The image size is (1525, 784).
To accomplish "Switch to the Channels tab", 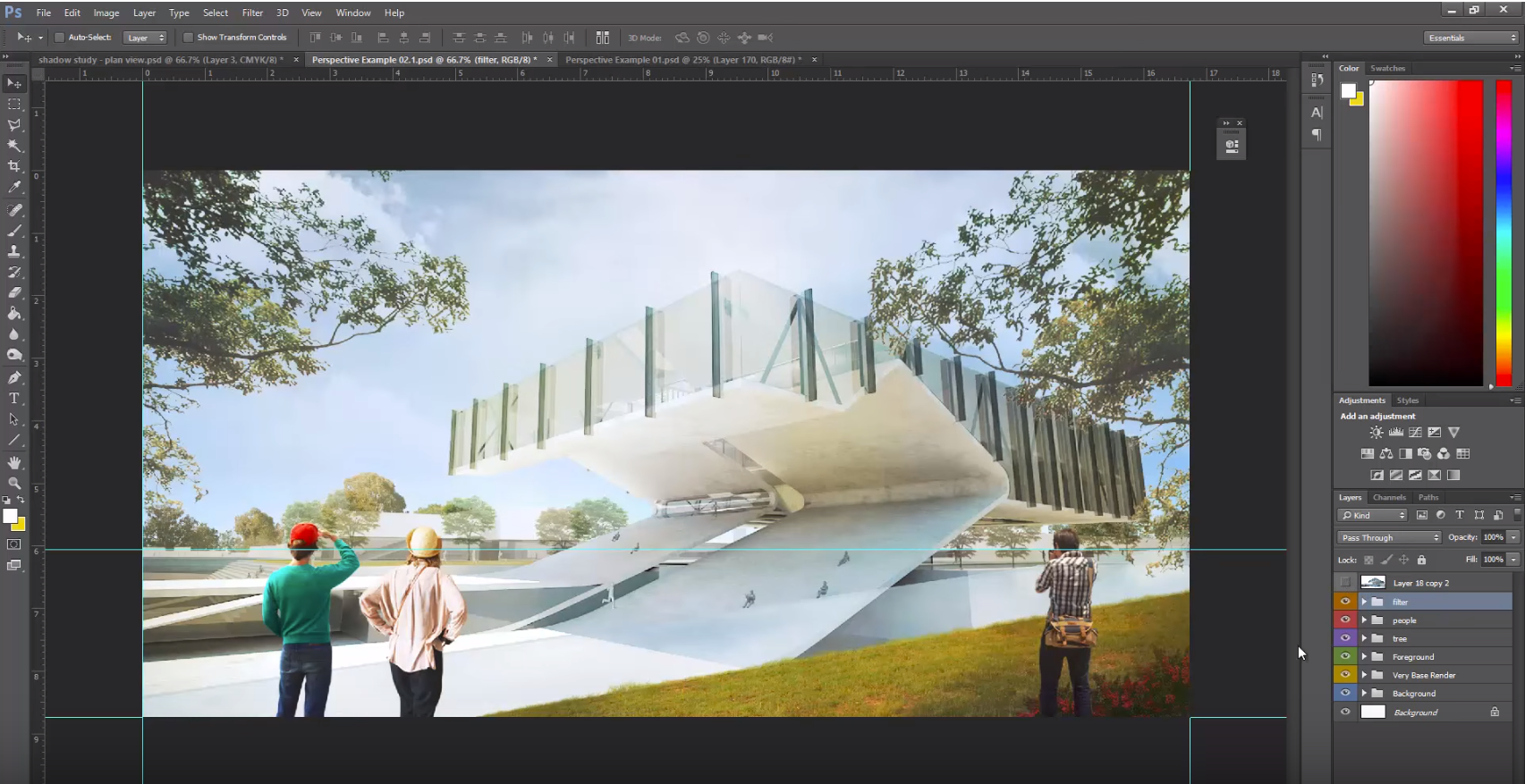I will click(x=1389, y=497).
